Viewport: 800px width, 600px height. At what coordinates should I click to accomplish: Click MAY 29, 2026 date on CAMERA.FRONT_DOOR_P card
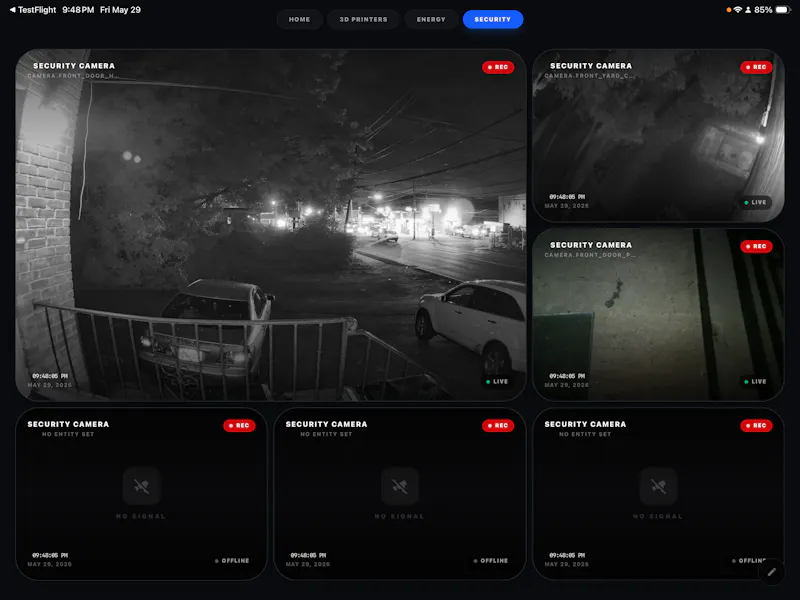[x=566, y=385]
